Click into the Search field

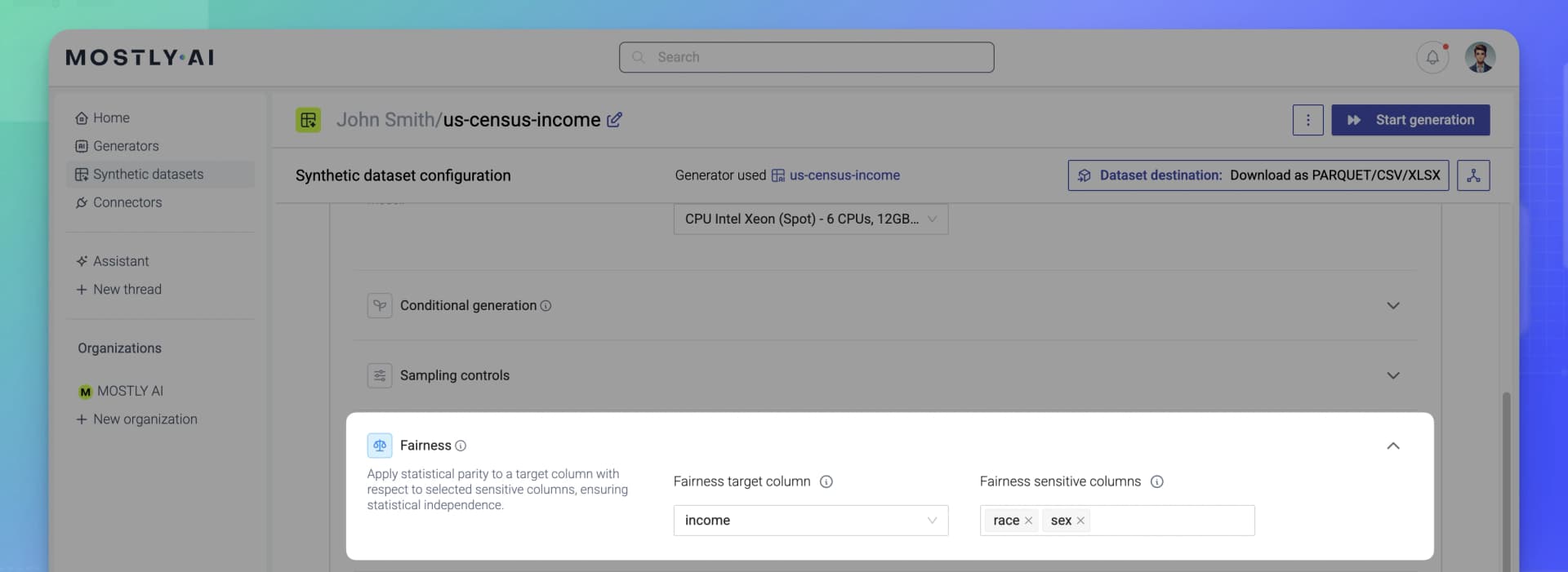click(806, 57)
